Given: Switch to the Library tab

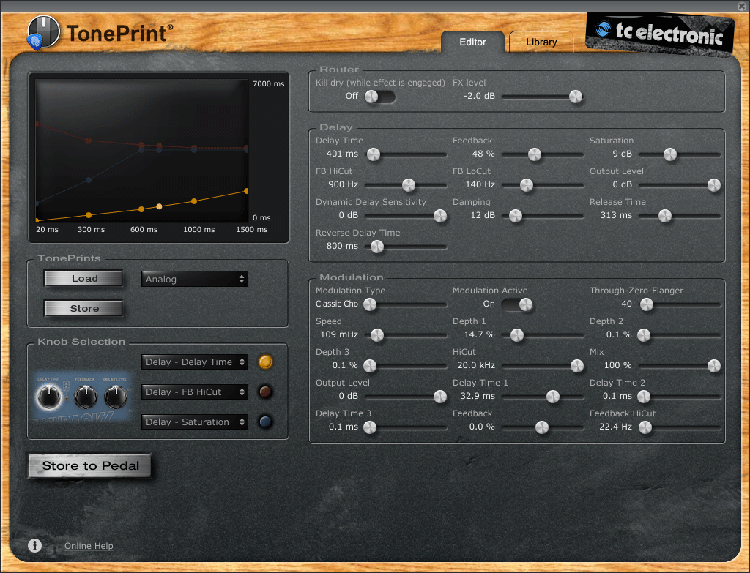Looking at the screenshot, I should pyautogui.click(x=541, y=42).
